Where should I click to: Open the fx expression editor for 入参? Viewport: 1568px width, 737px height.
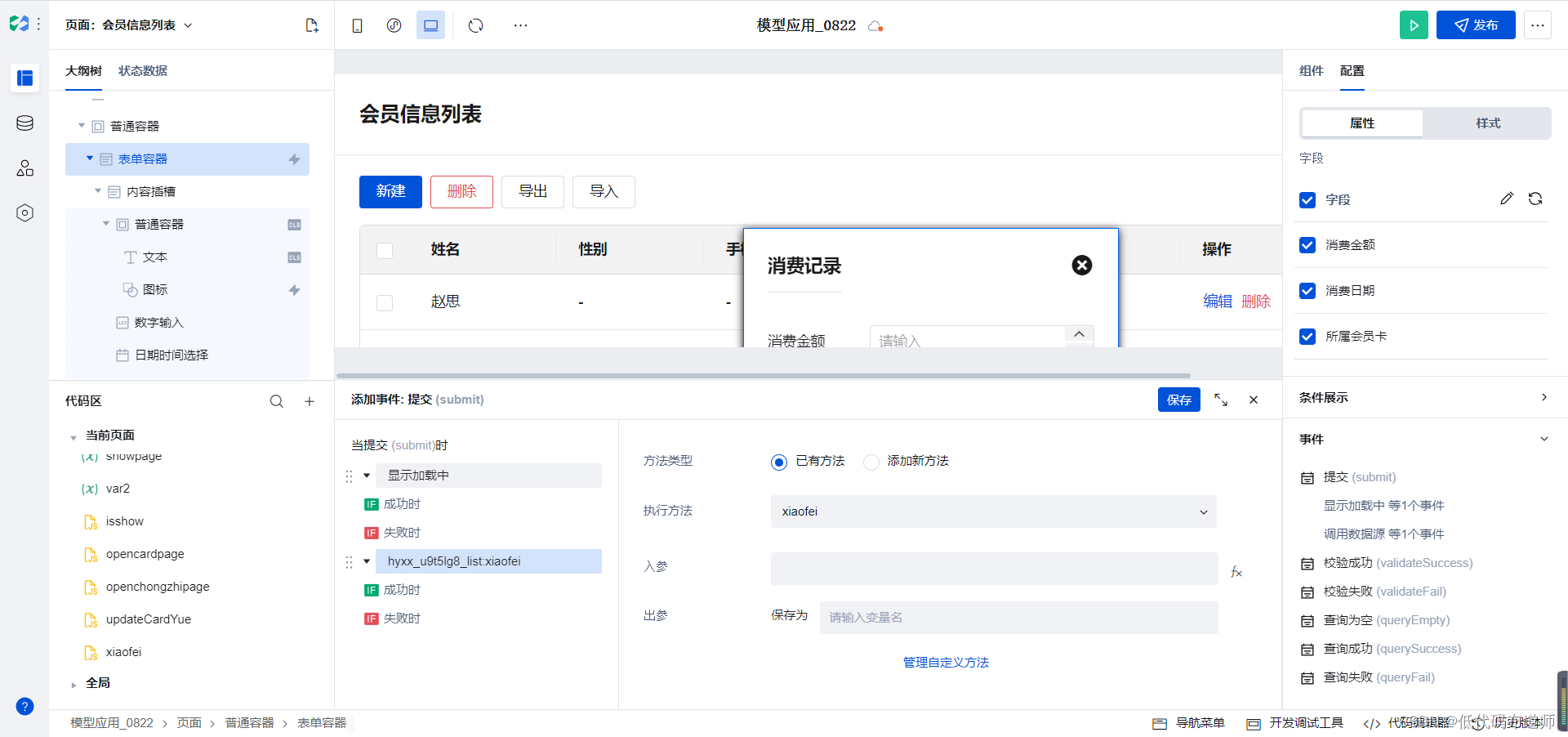1236,572
